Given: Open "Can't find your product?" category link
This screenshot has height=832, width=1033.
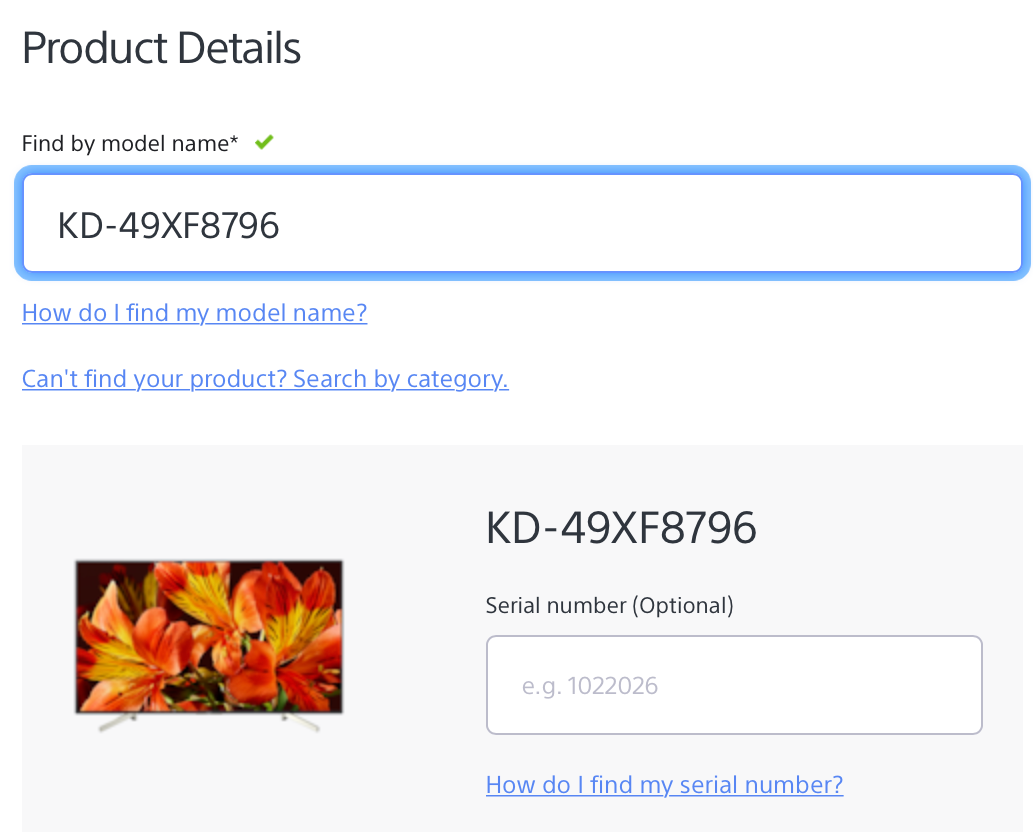Looking at the screenshot, I should click(265, 379).
